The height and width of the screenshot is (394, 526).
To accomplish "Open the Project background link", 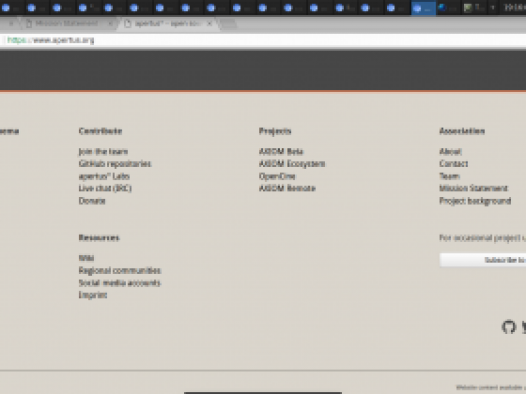I will click(475, 201).
